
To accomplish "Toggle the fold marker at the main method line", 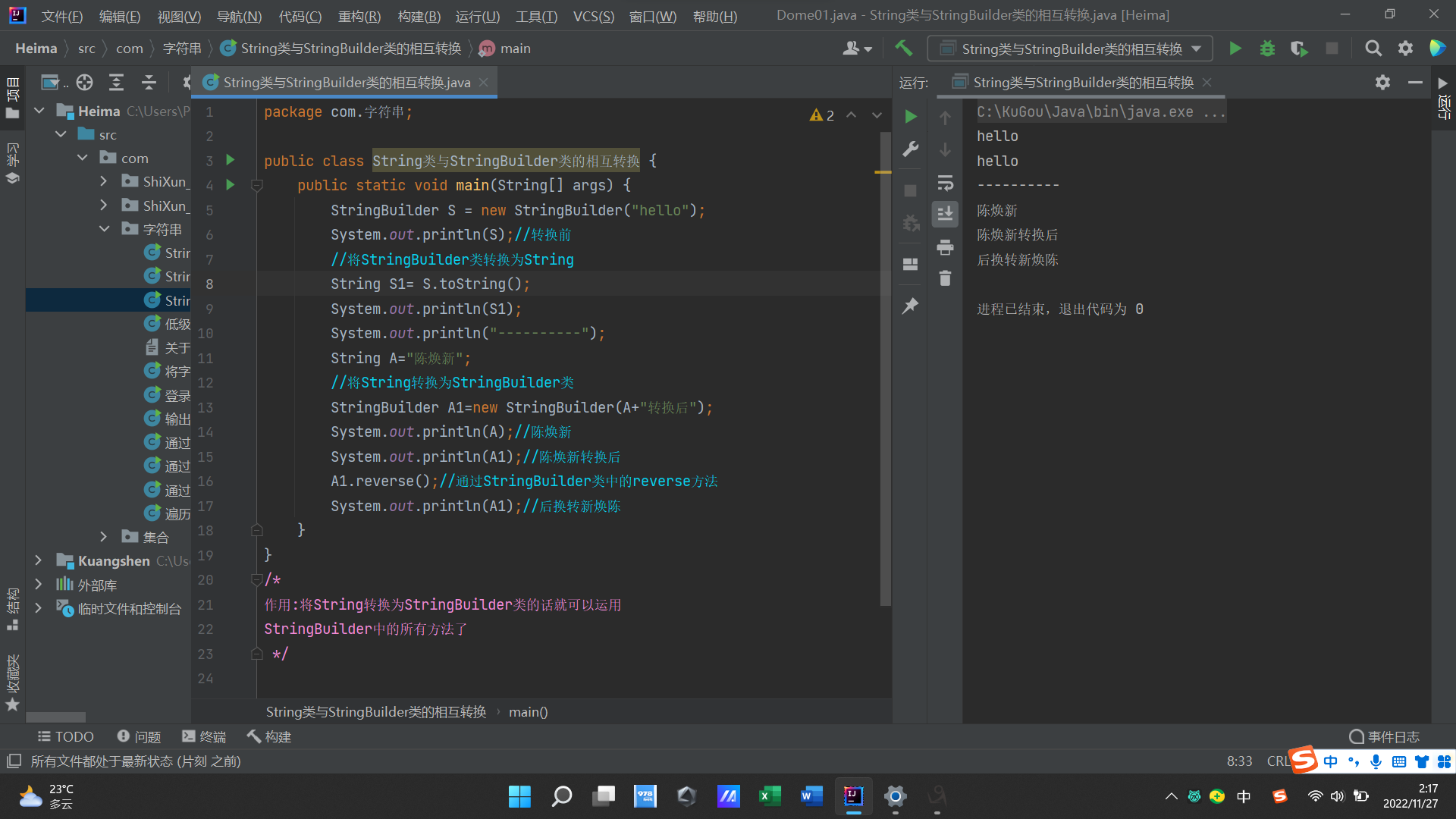I will (257, 186).
